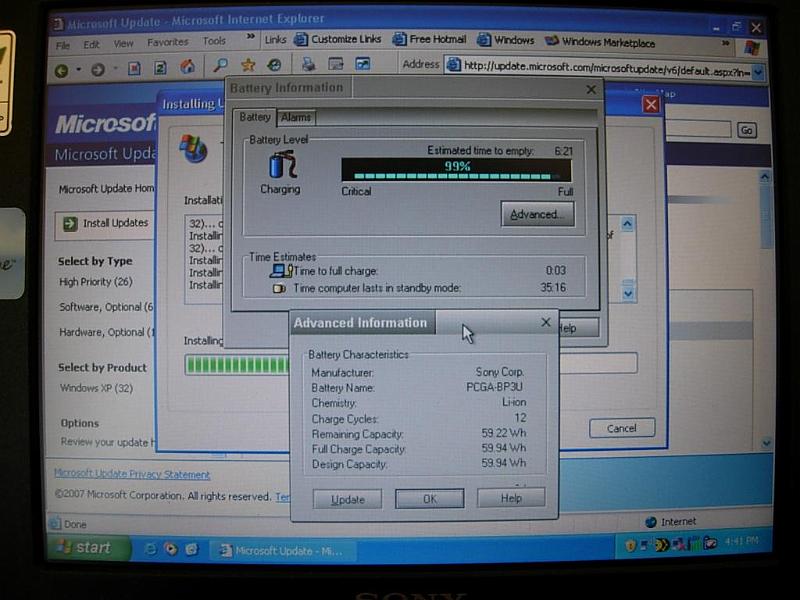Click the Microsoft Update Home link

(106, 189)
